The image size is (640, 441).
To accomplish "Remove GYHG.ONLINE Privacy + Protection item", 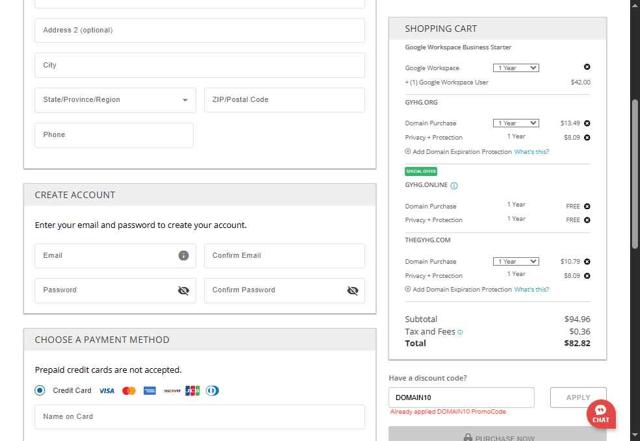I will pyautogui.click(x=587, y=220).
